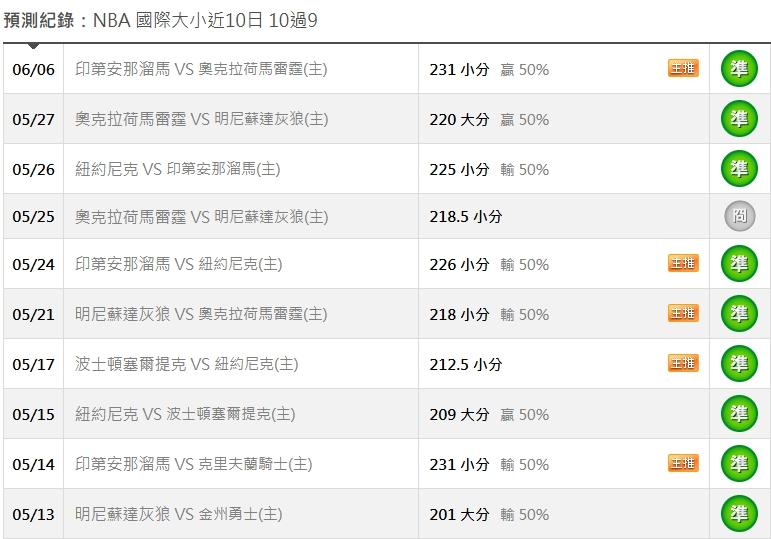Click the 主推 badge on 05/24 row

click(683, 263)
